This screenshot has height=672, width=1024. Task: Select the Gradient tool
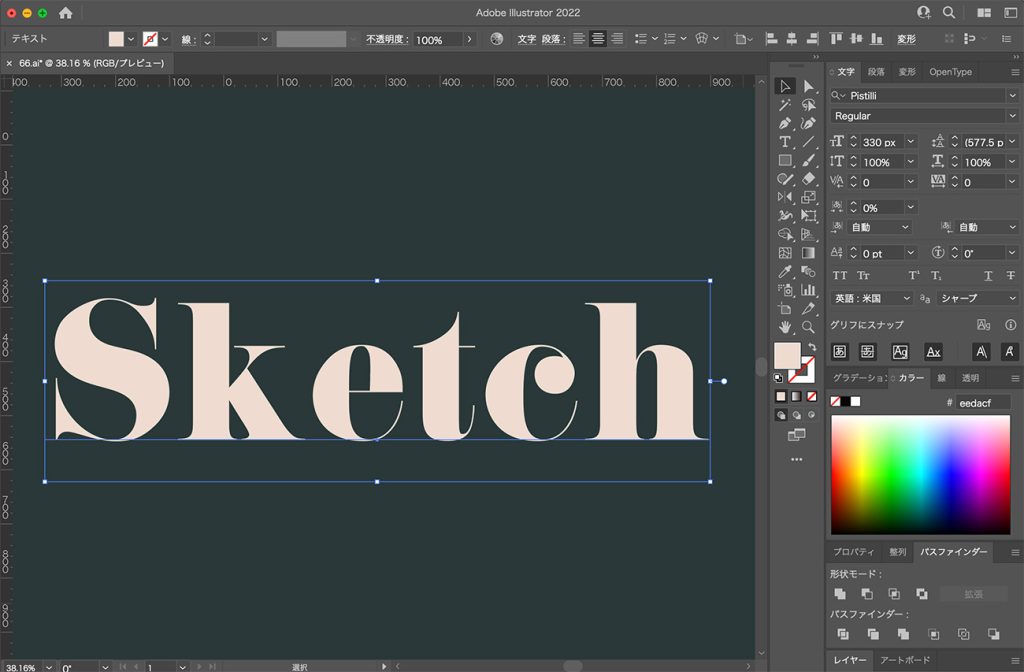tap(810, 251)
